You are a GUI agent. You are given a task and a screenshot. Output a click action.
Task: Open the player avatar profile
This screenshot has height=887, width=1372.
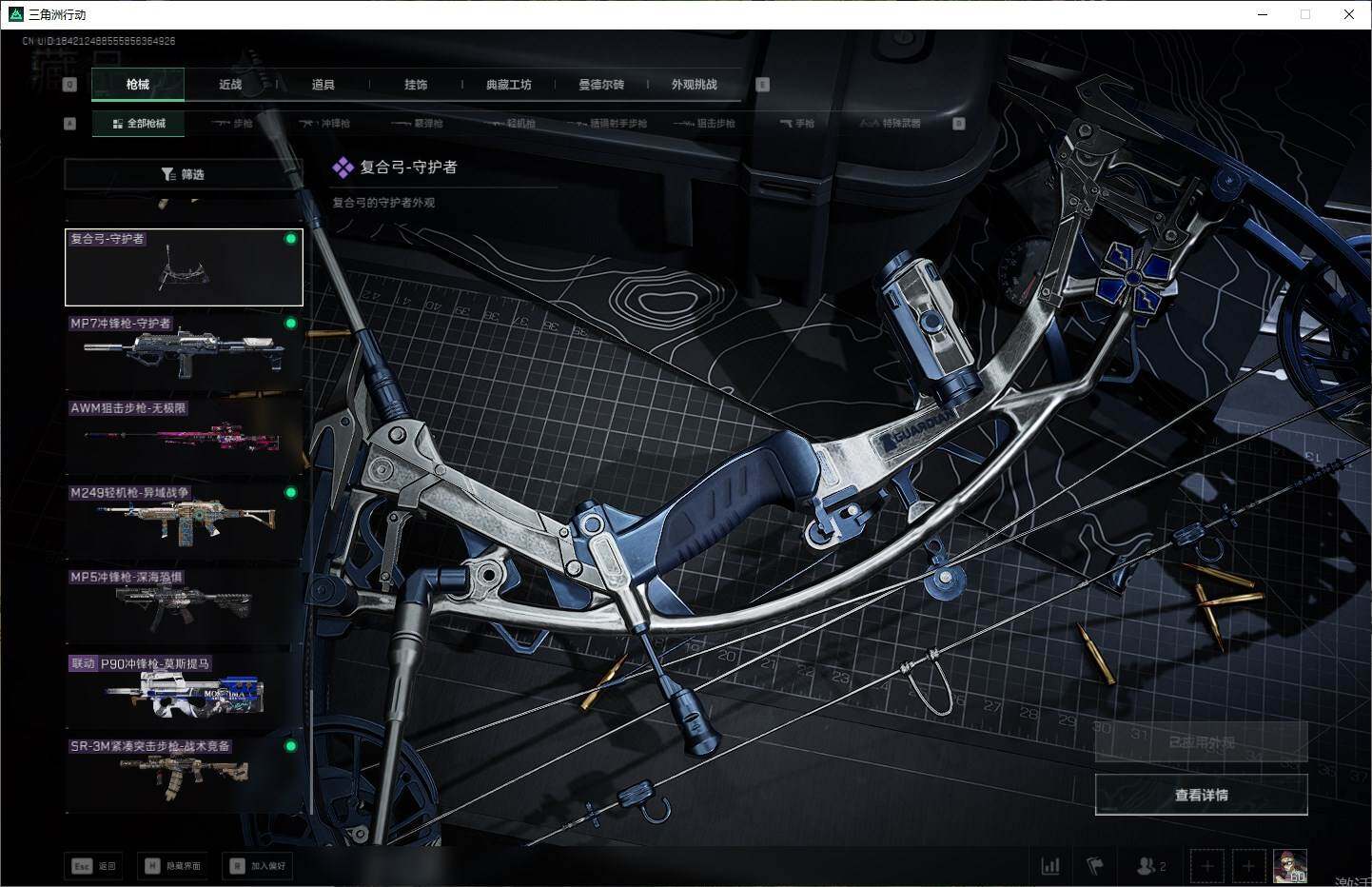point(1290,866)
